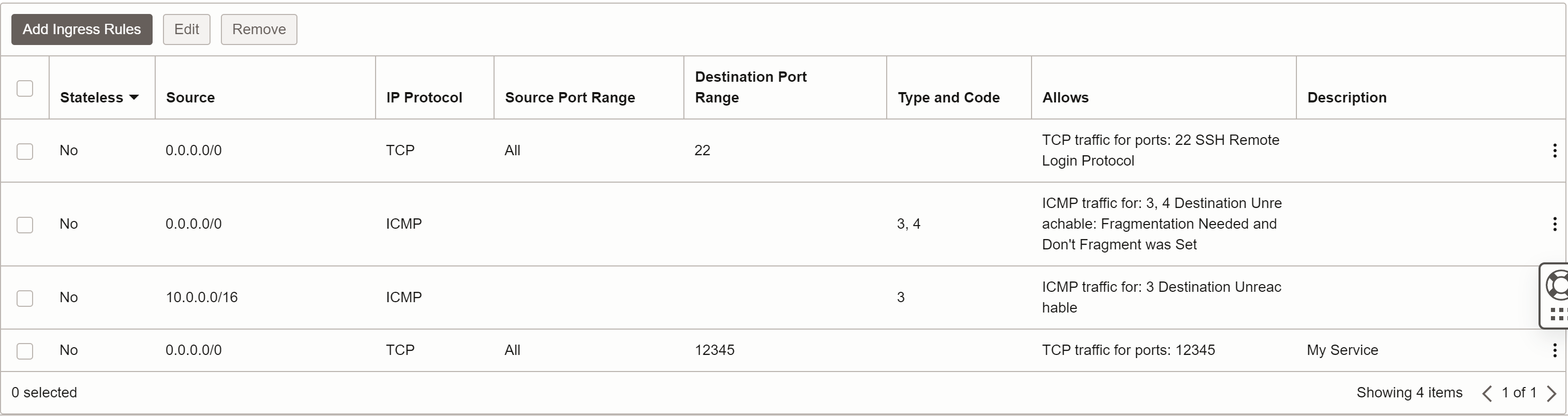The width and height of the screenshot is (1568, 416).
Task: Select the port 12345 rule checkbox
Action: click(x=25, y=351)
